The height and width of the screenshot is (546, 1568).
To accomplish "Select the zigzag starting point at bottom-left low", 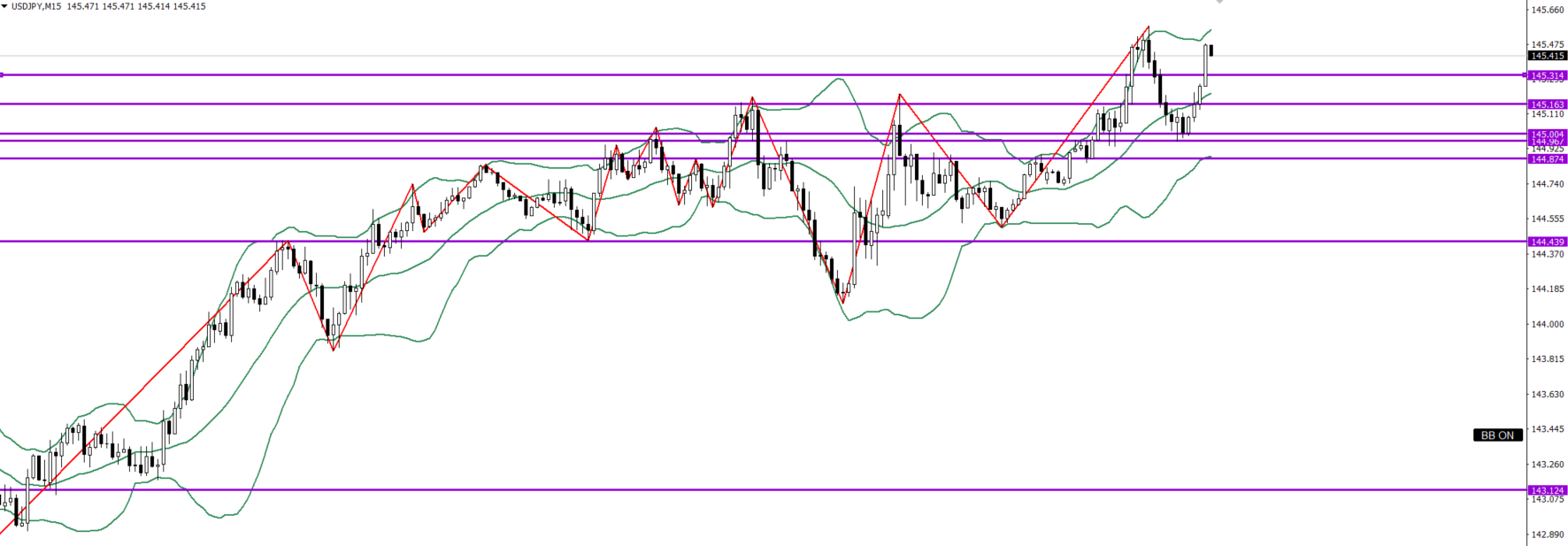I will 4,531.
